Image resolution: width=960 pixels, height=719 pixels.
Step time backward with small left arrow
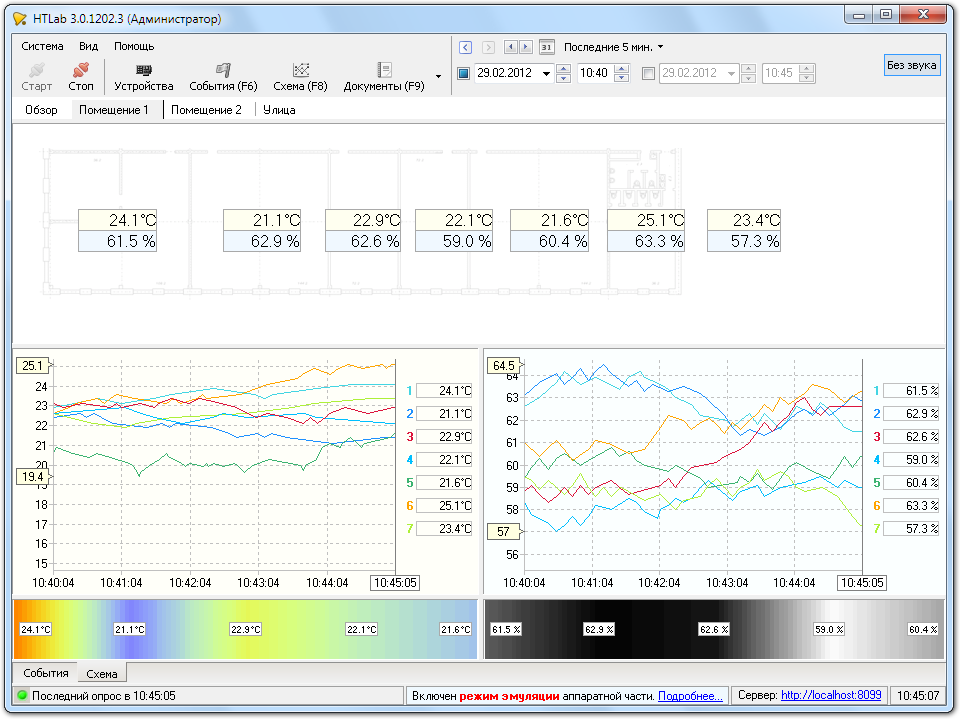(511, 47)
